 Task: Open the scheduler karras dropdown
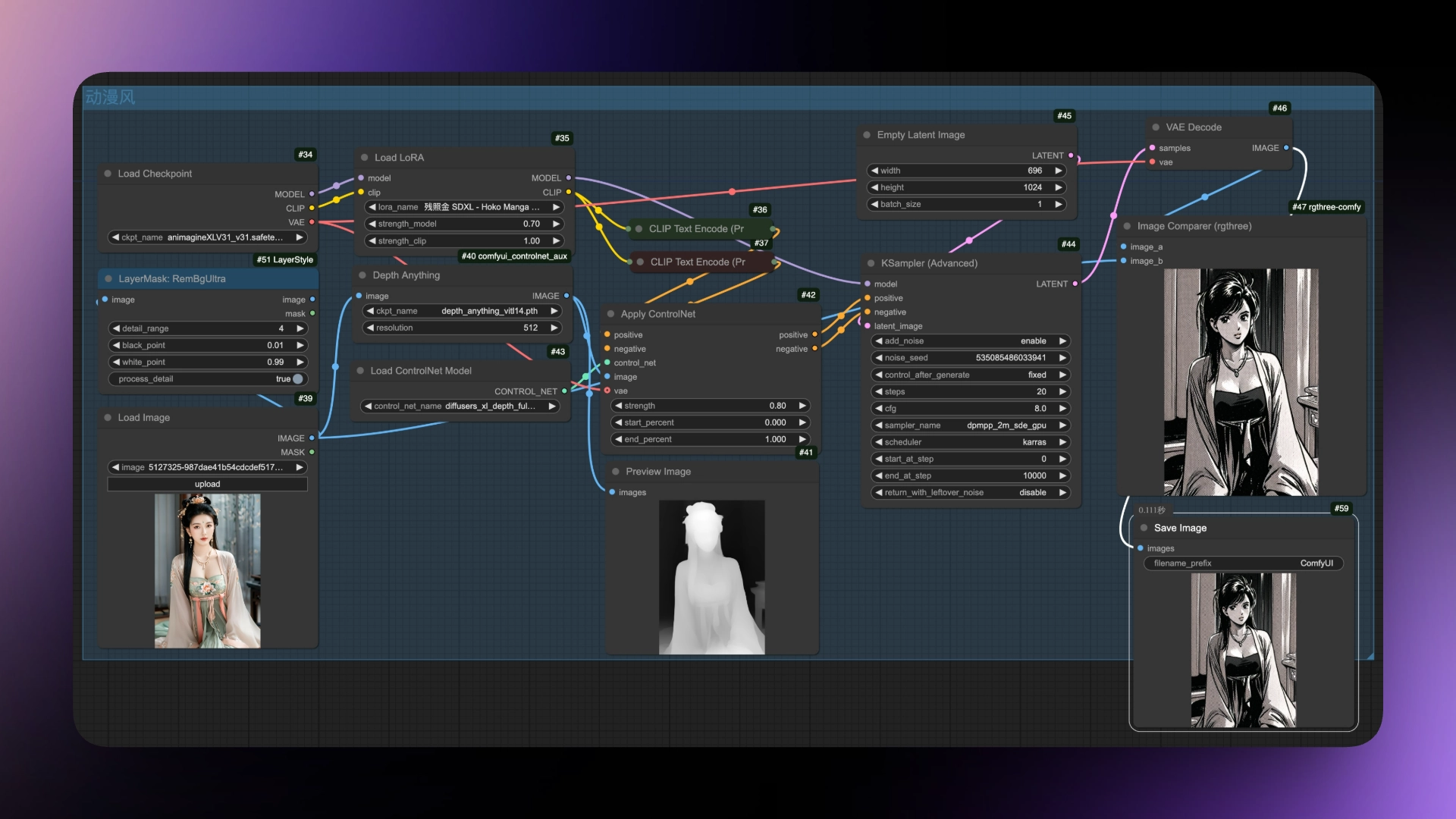(969, 442)
